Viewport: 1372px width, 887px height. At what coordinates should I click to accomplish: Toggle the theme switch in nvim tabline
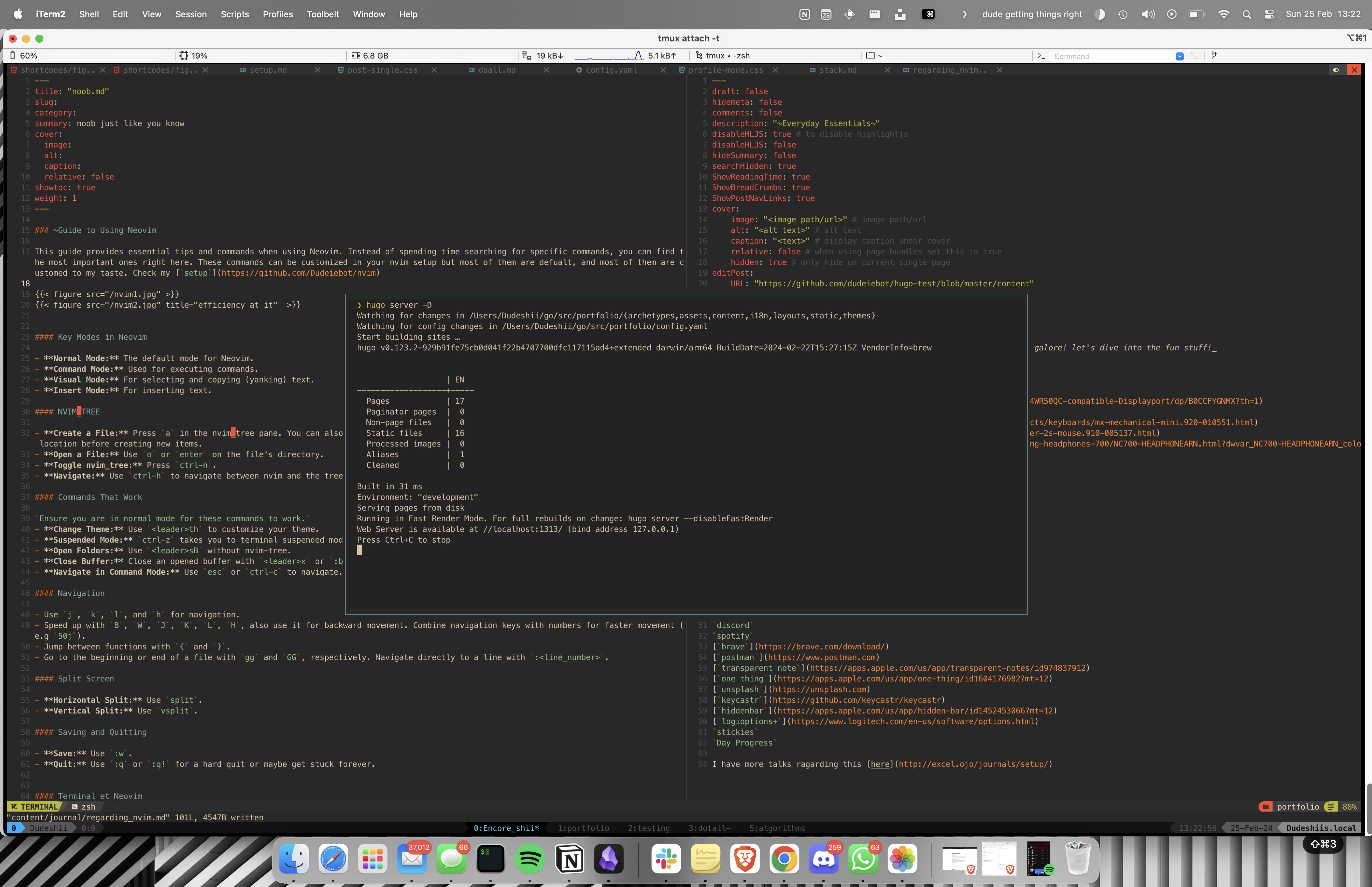pyautogui.click(x=1336, y=70)
